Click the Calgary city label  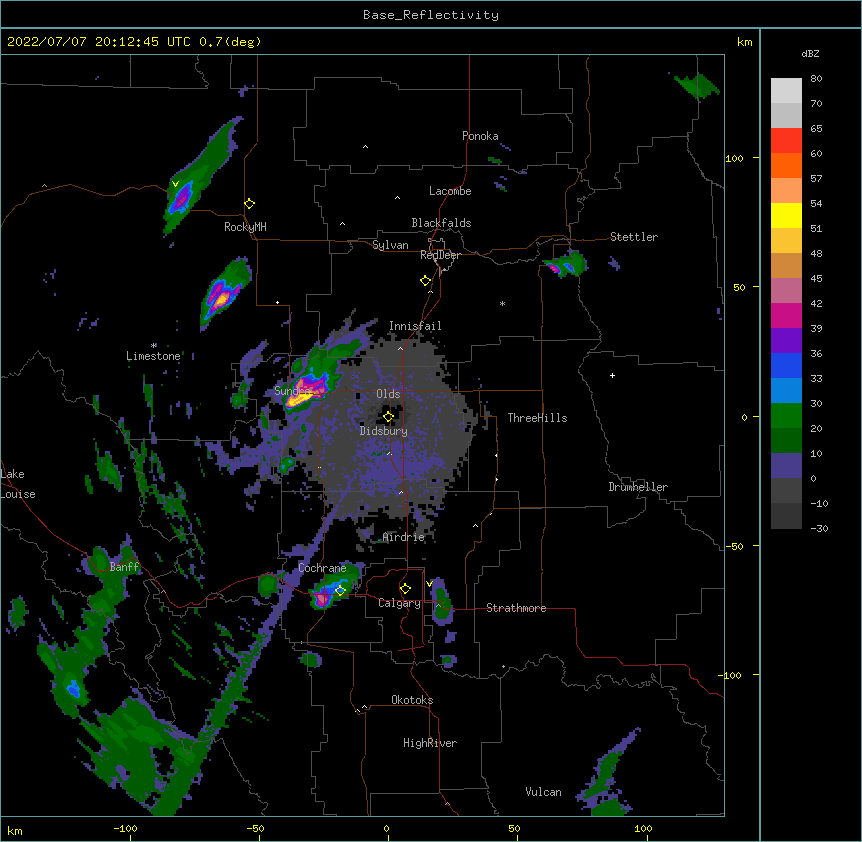click(399, 603)
